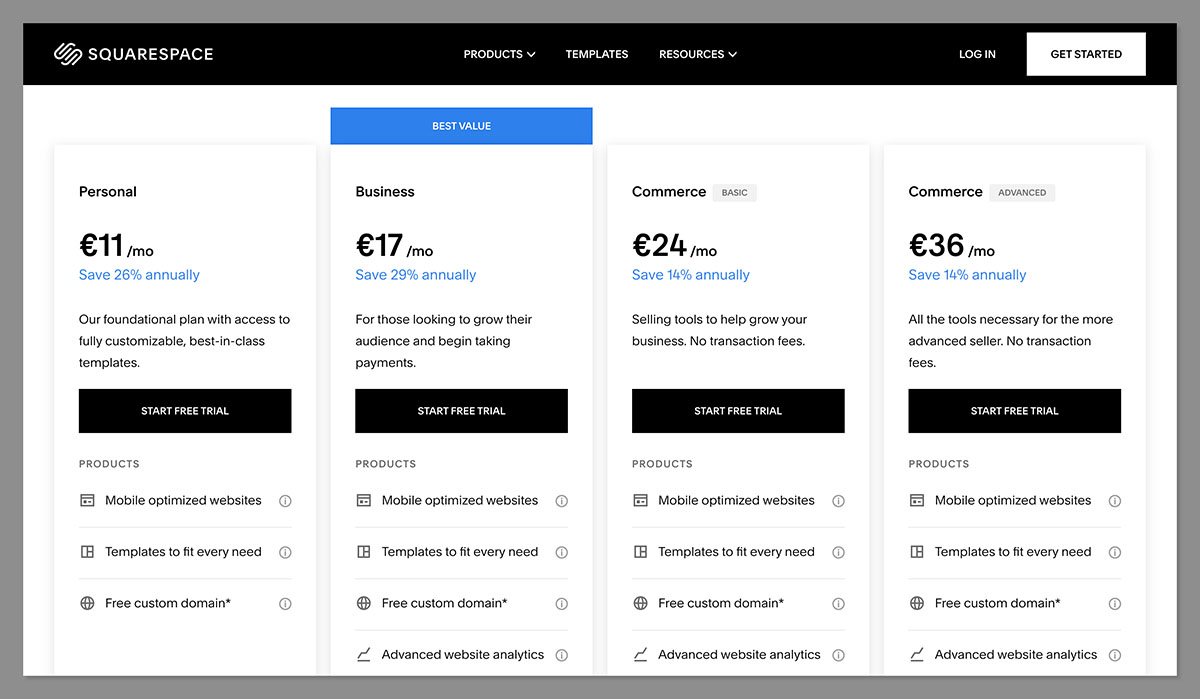Click the Best Value banner above Business
The height and width of the screenshot is (699, 1200).
click(461, 125)
